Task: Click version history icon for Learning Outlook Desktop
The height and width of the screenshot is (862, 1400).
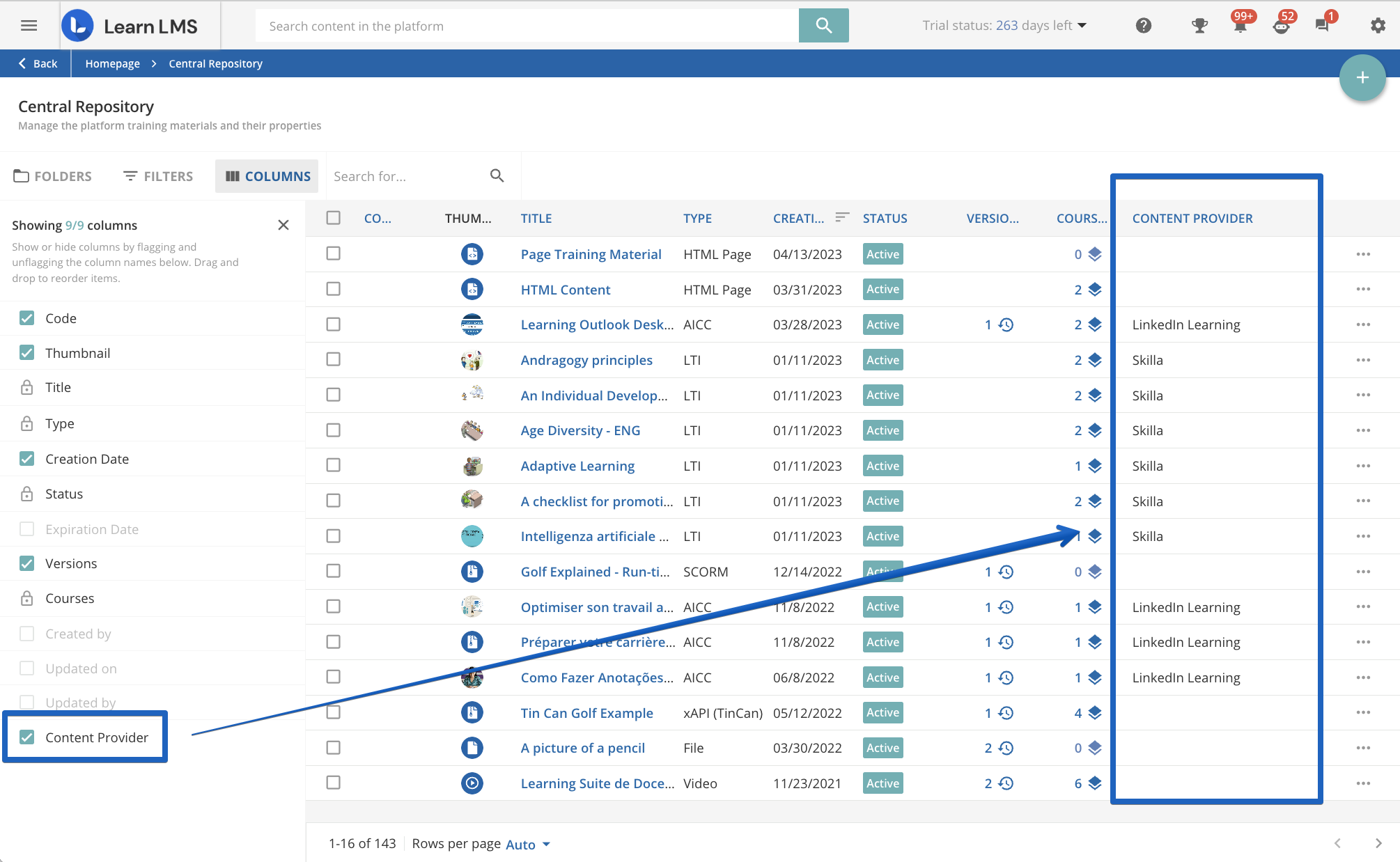Action: [1006, 324]
